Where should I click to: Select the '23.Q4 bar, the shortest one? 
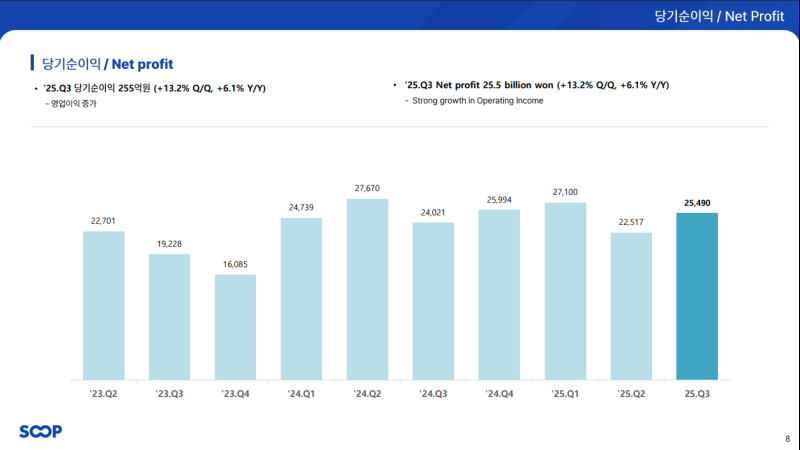click(x=235, y=327)
